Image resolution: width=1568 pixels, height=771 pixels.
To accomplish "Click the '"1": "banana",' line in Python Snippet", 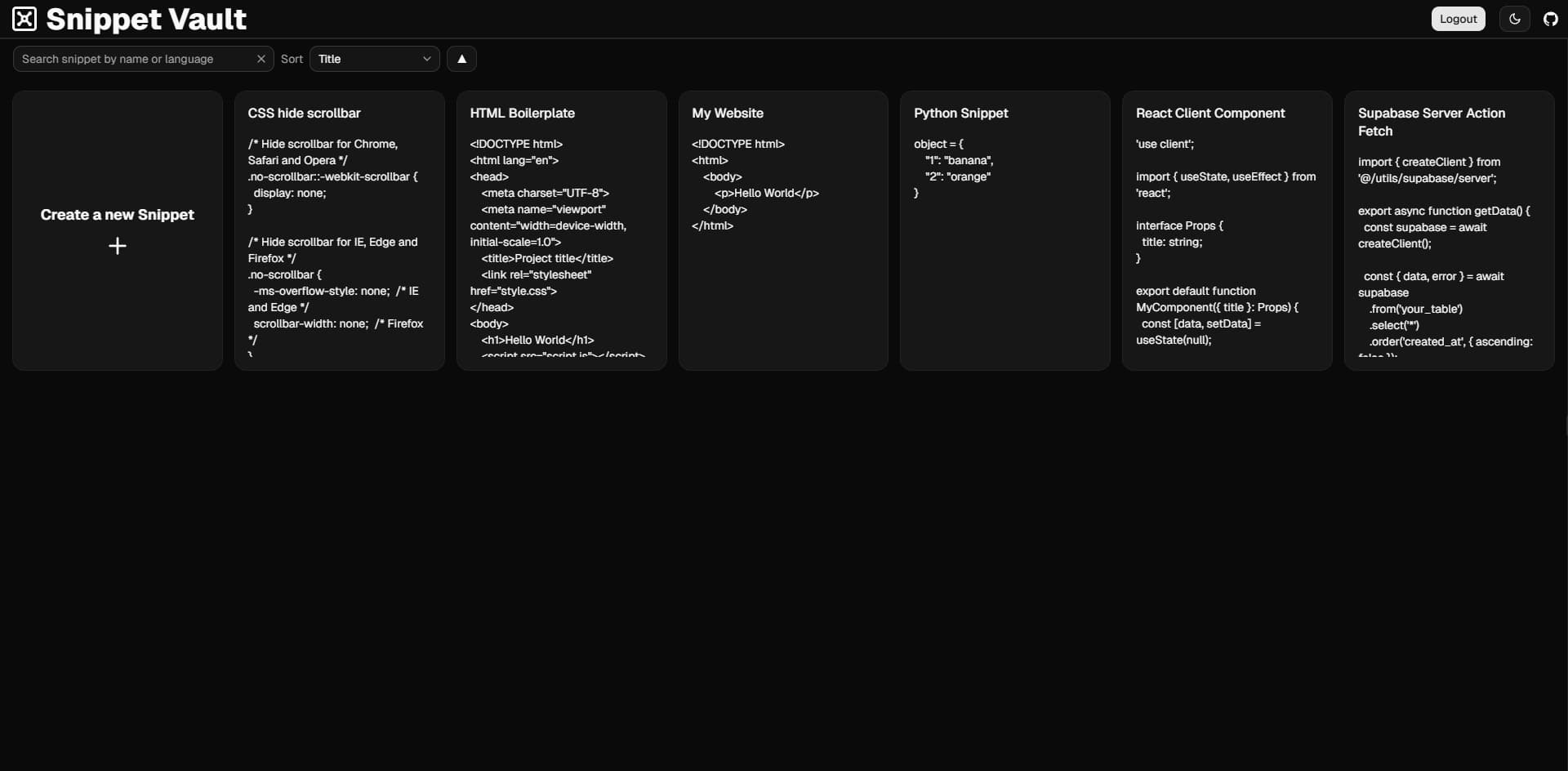I will (x=960, y=160).
